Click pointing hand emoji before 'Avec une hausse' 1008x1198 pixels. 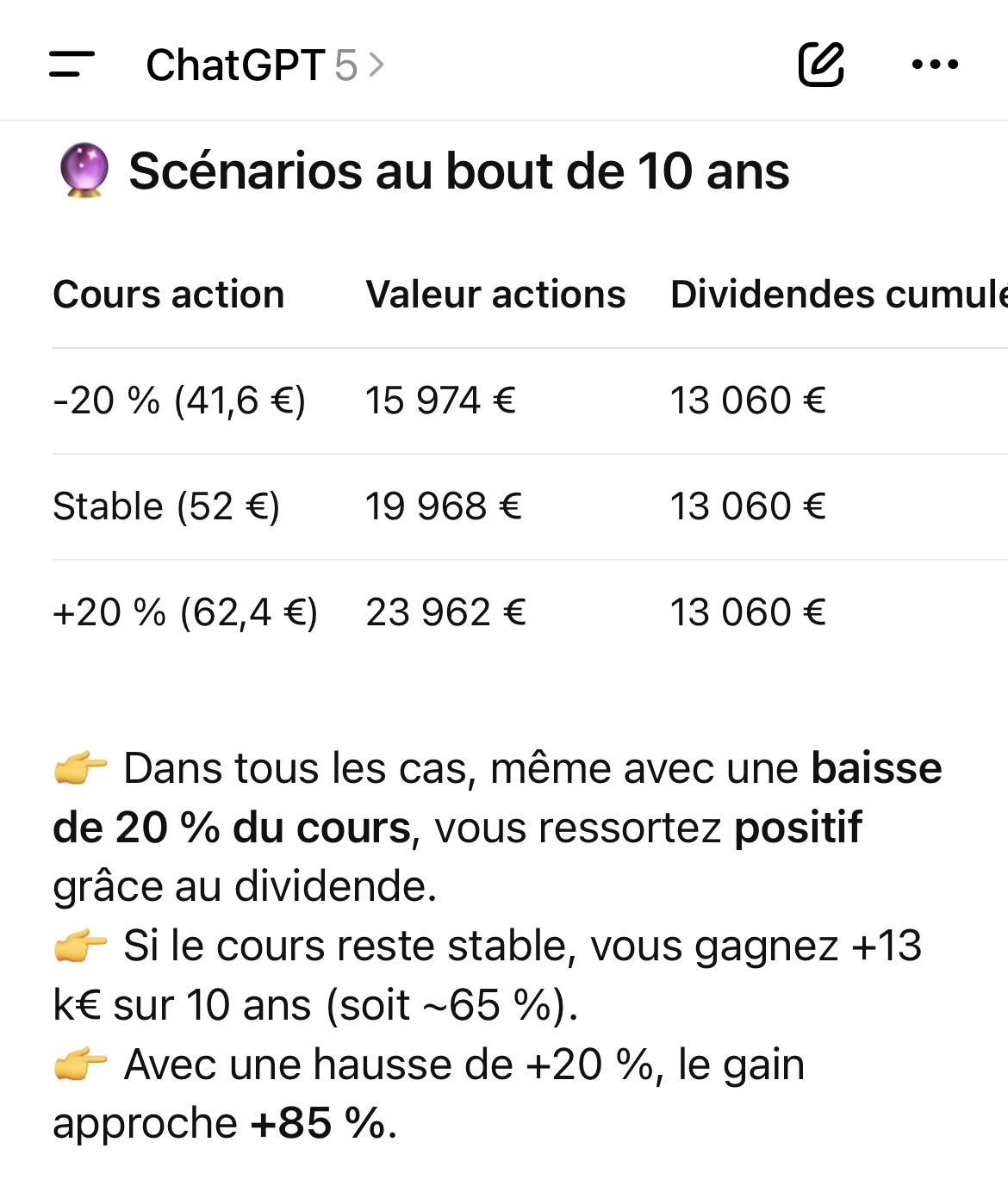tap(80, 1065)
